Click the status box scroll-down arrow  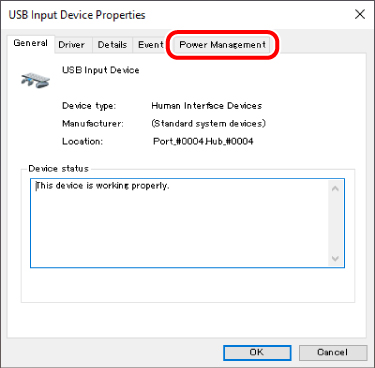coord(335,258)
